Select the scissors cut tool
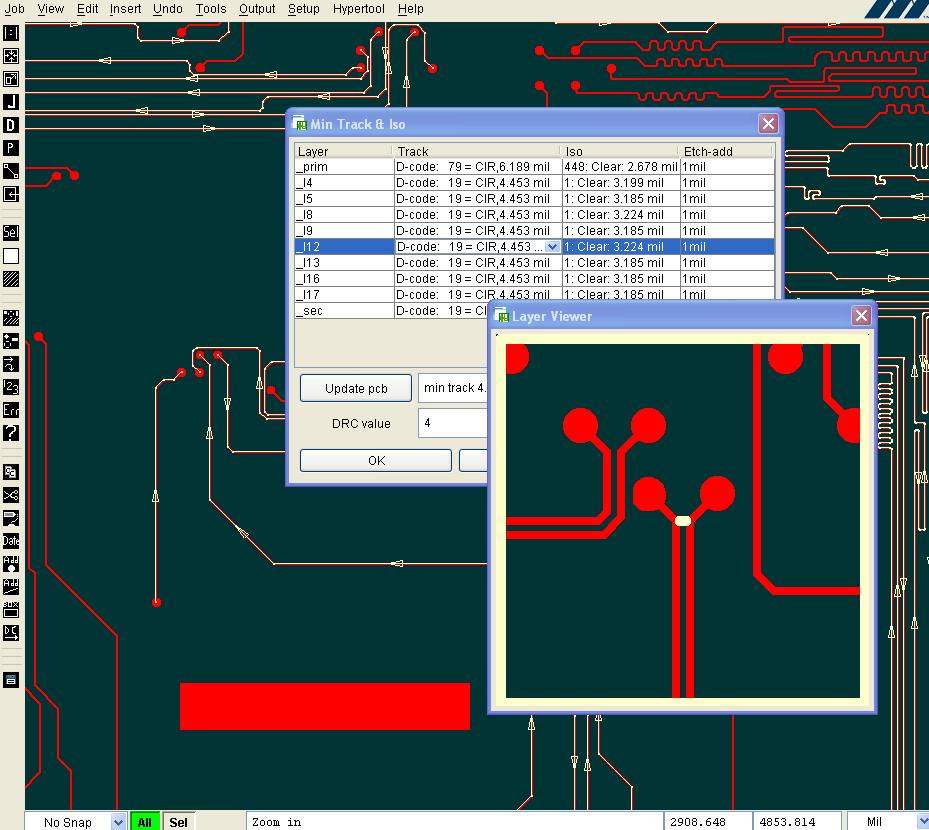 [x=11, y=495]
